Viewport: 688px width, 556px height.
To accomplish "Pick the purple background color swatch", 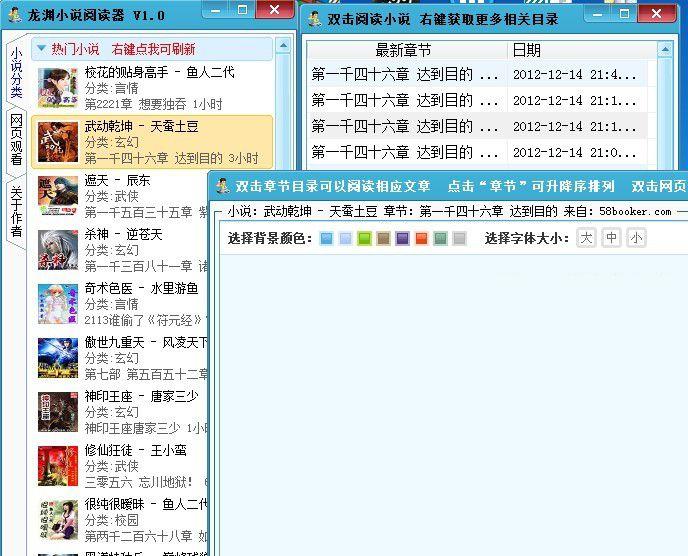I will (402, 238).
